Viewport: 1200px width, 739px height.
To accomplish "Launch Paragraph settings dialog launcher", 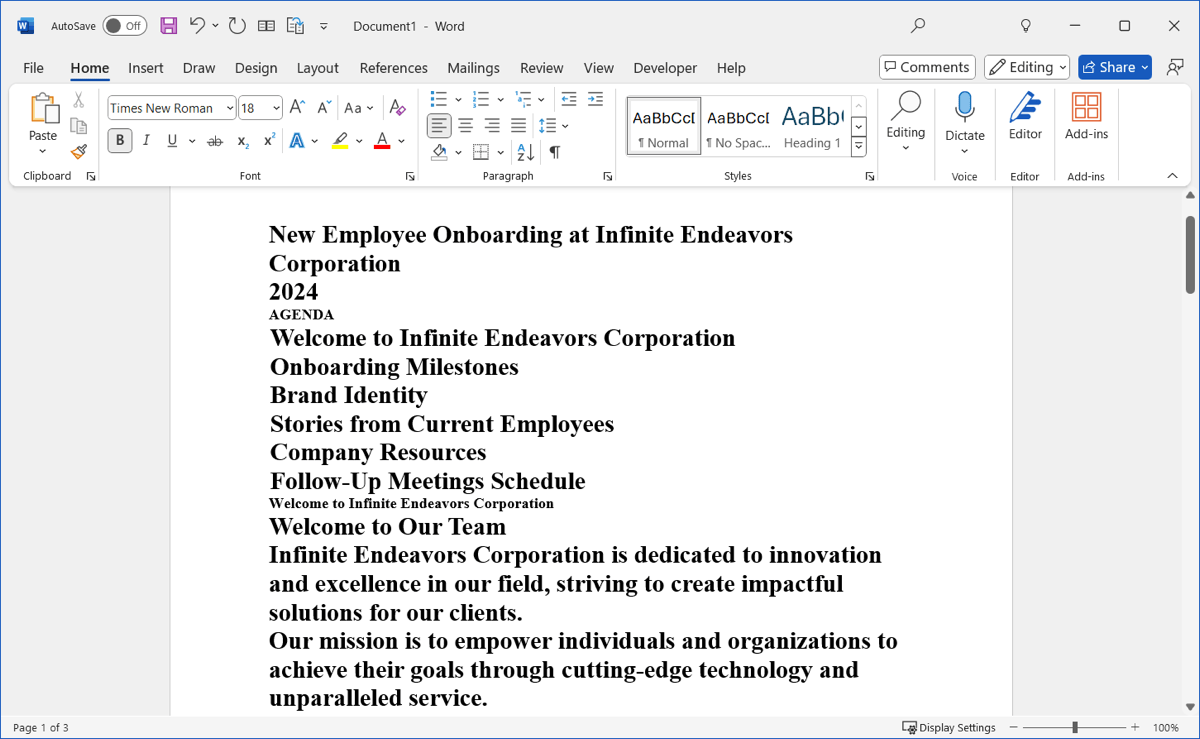I will tap(607, 176).
